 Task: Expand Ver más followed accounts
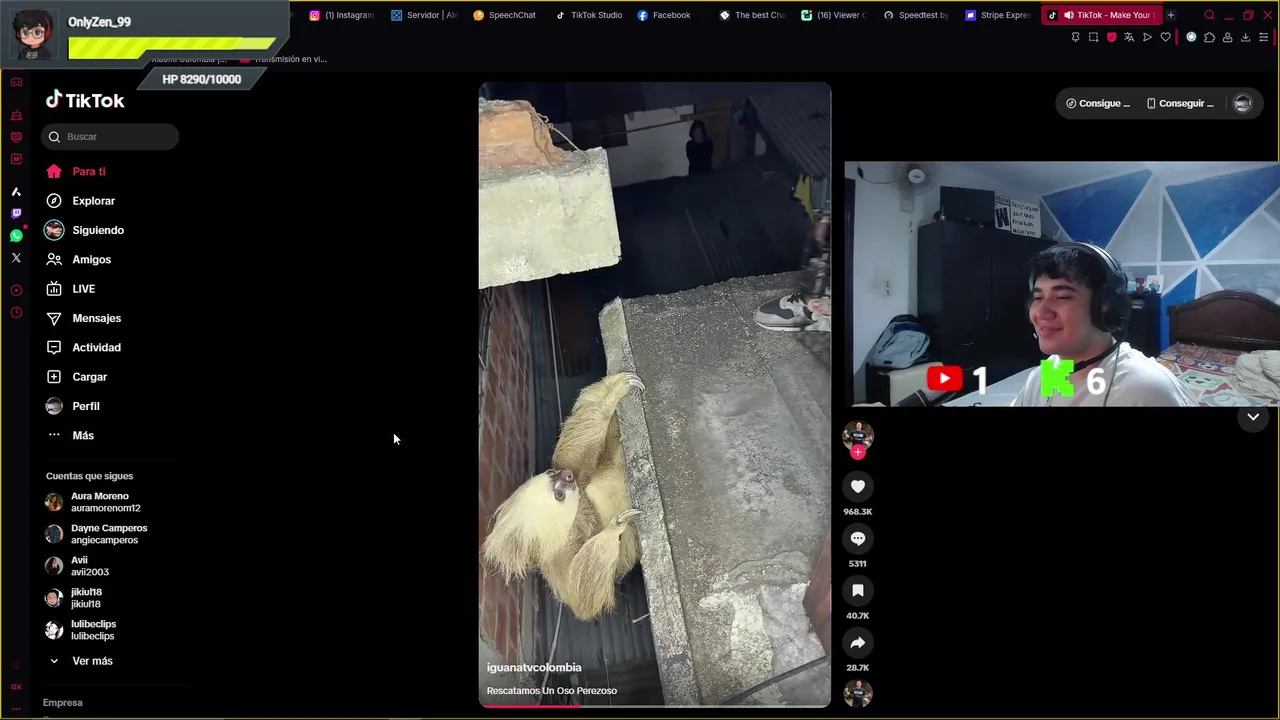[80, 661]
